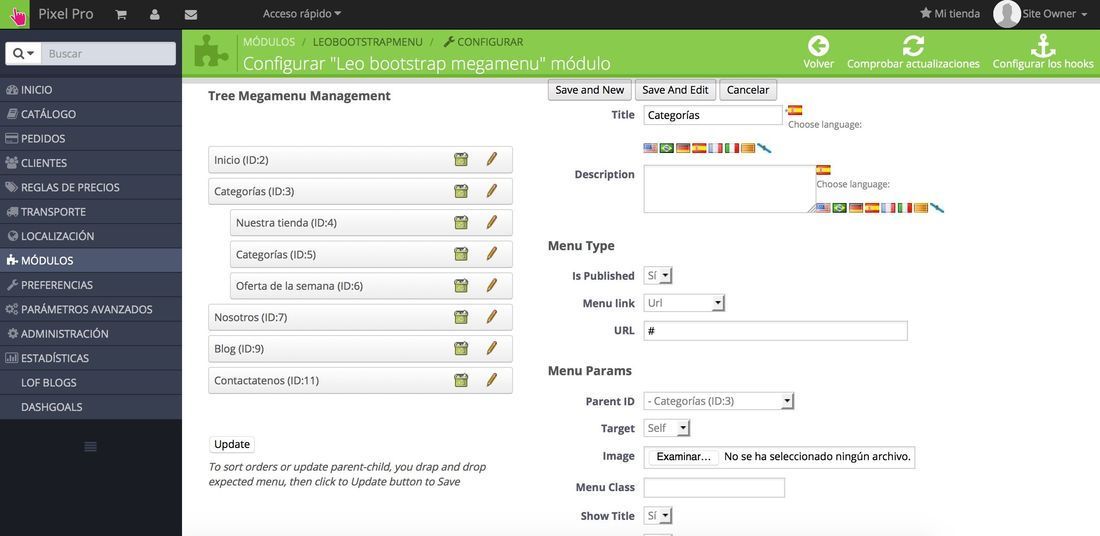The width and height of the screenshot is (1100, 536).
Task: Open LOF BLOGS in the sidebar
Action: pyautogui.click(x=90, y=382)
